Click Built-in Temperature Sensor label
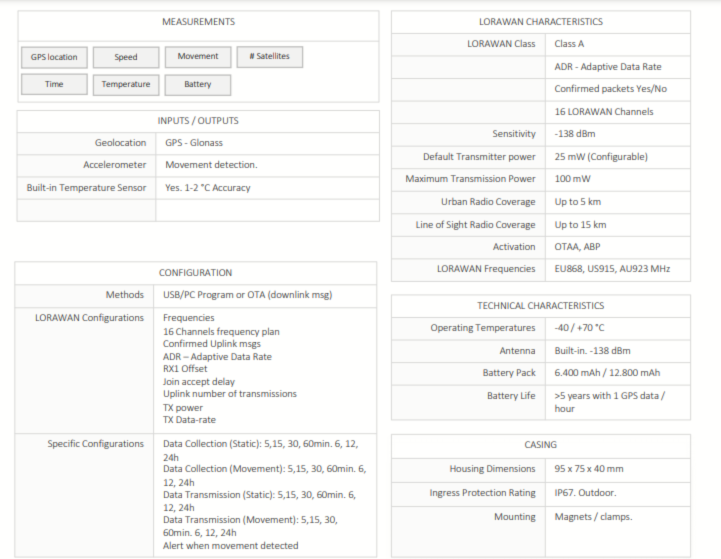Screen dimensions: 721x559 (x=86, y=188)
